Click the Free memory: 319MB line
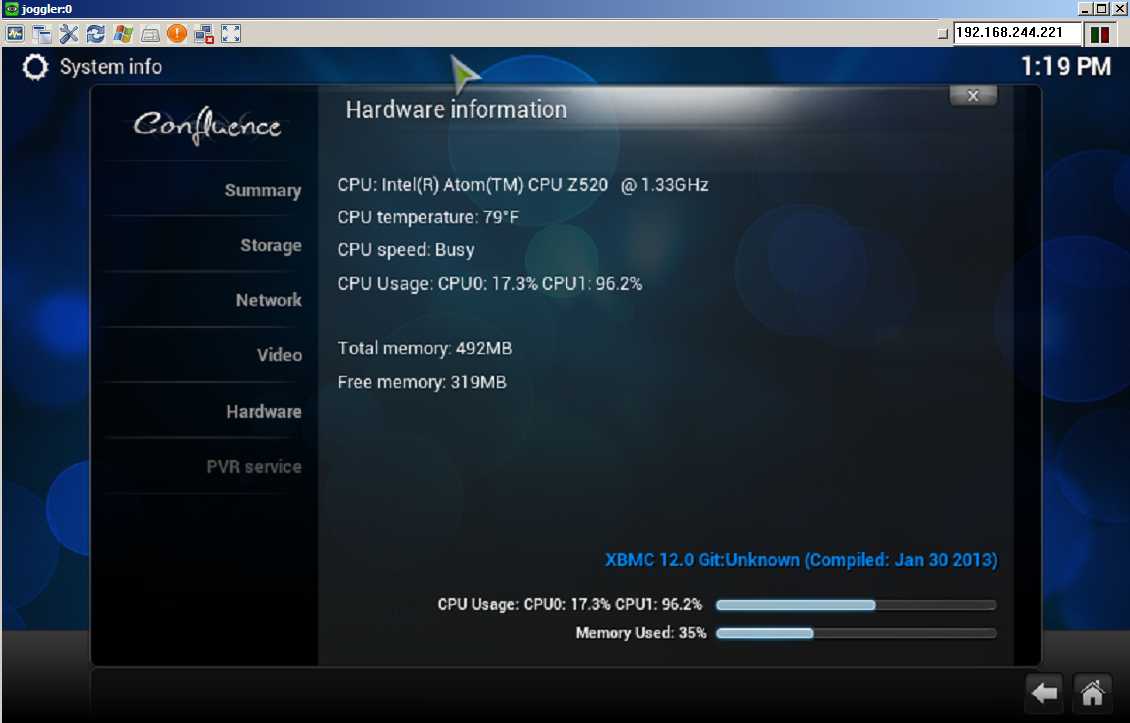1130x723 pixels. tap(422, 382)
